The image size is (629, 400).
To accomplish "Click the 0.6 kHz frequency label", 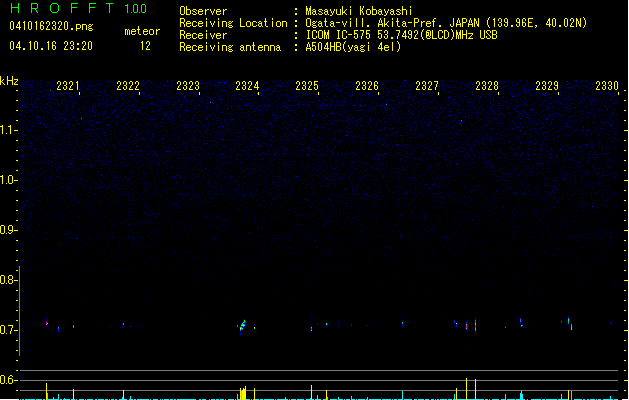I will [8, 380].
